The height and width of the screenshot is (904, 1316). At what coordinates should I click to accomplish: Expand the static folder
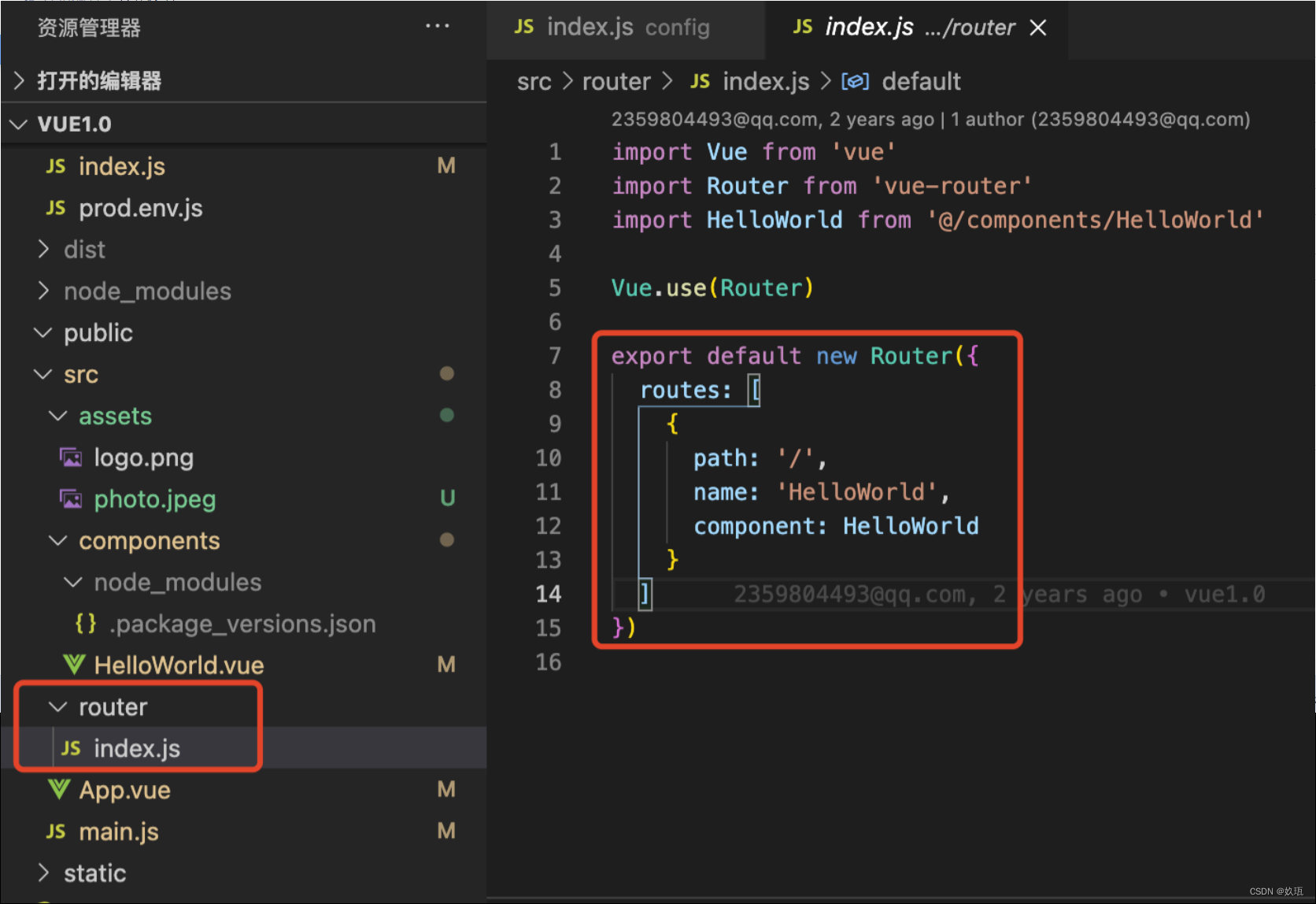coord(244,873)
